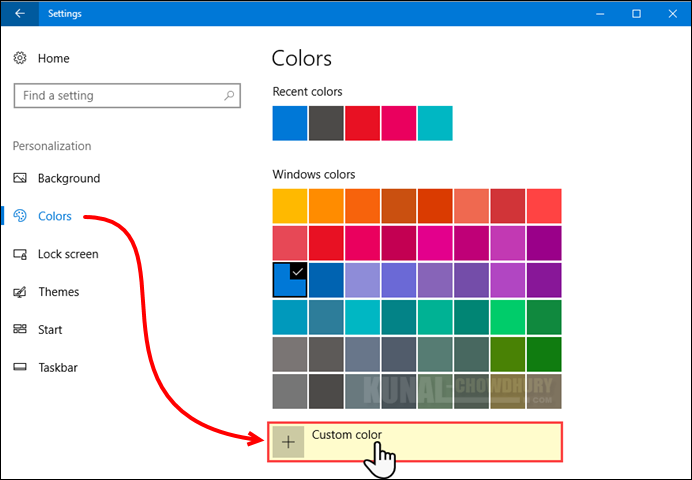Screen dimensions: 692x480
Task: Select gray swatch starting the last row
Action: pos(290,391)
